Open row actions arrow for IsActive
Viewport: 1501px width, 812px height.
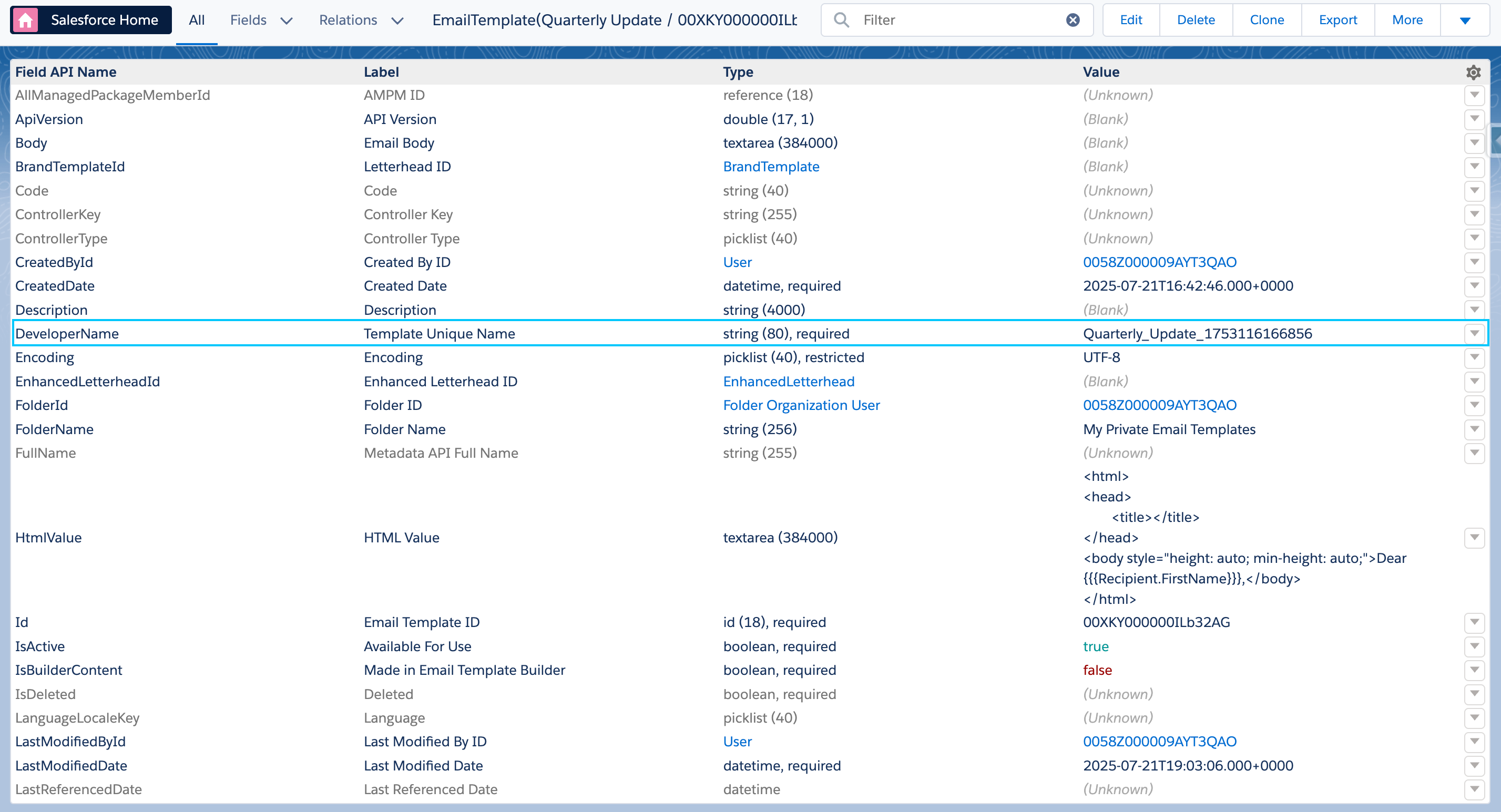pos(1474,646)
